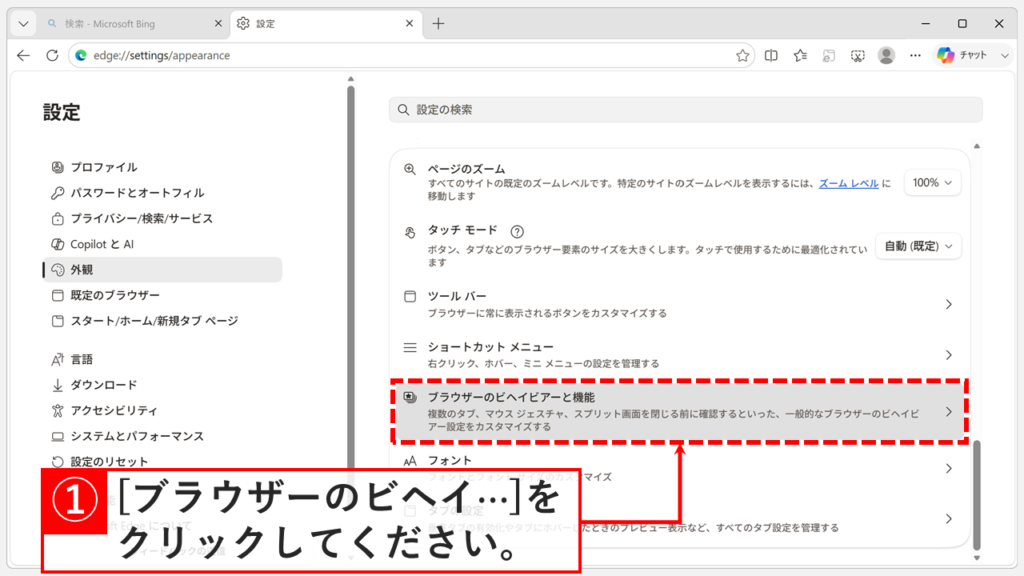Open the profile avatar menu
The image size is (1024, 576).
coord(886,56)
